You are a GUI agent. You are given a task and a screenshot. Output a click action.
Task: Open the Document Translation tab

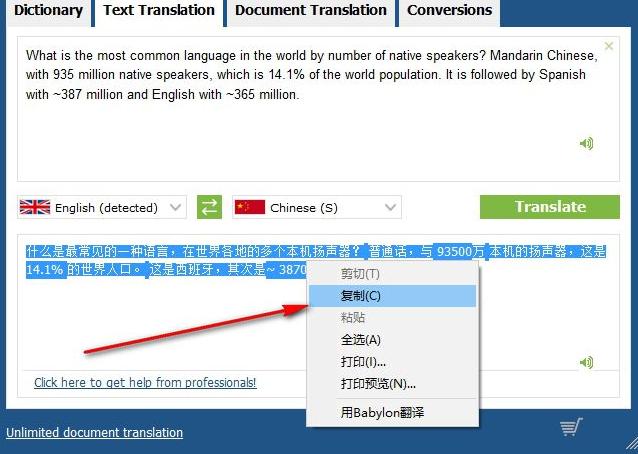[x=310, y=11]
